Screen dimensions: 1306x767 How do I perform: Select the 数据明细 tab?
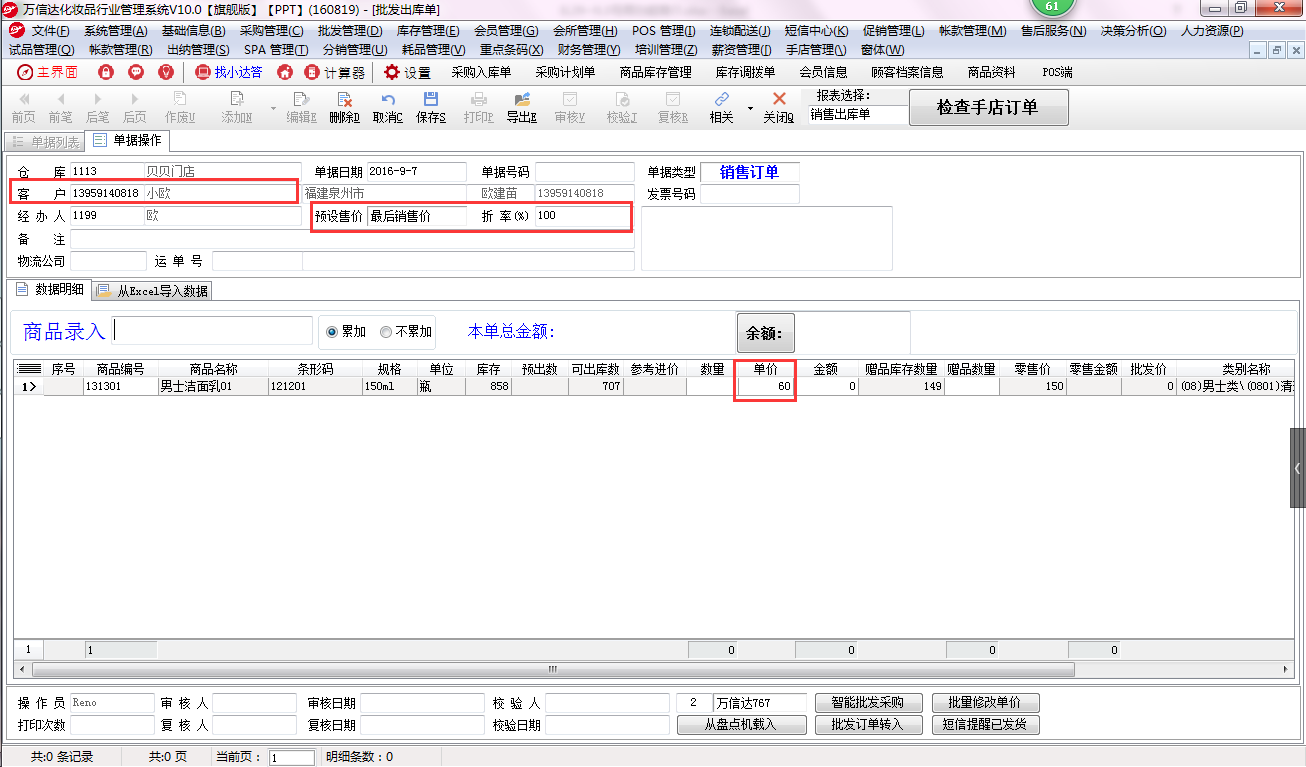(51, 290)
